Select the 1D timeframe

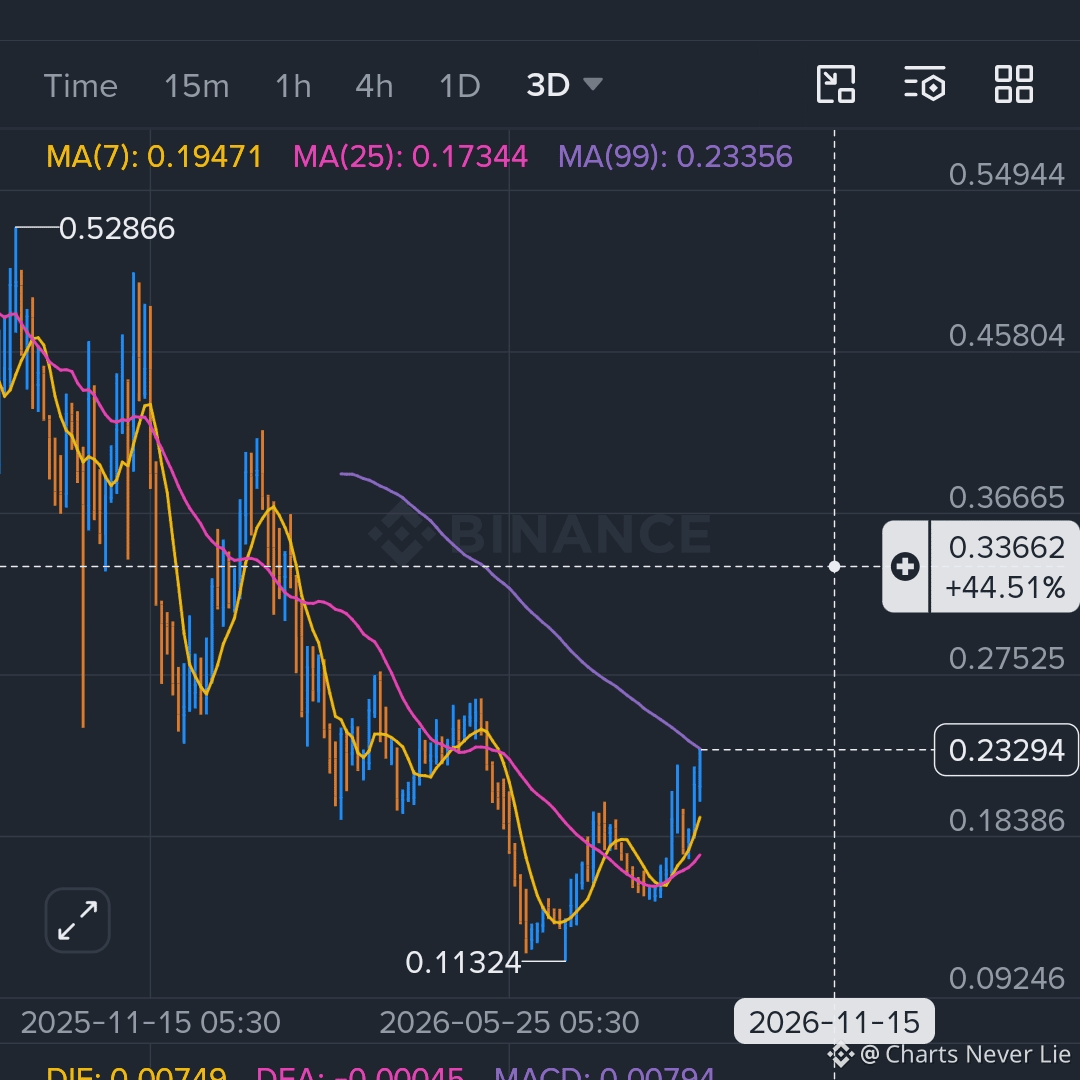(x=459, y=86)
